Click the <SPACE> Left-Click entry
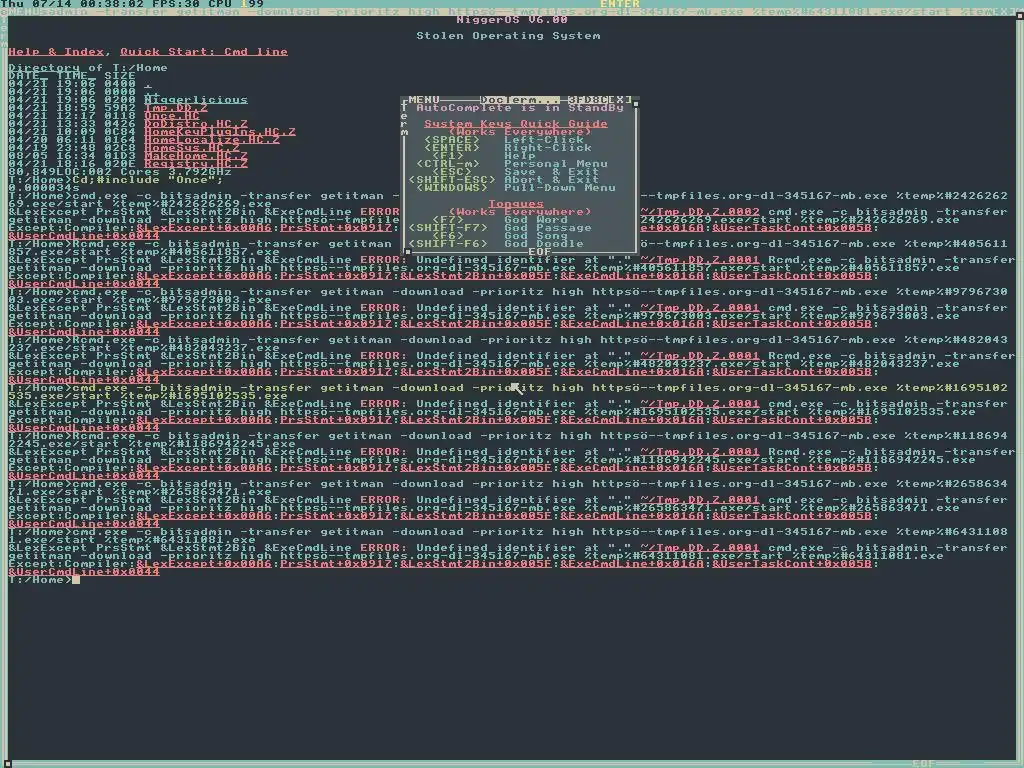This screenshot has width=1024, height=768. coord(504,140)
